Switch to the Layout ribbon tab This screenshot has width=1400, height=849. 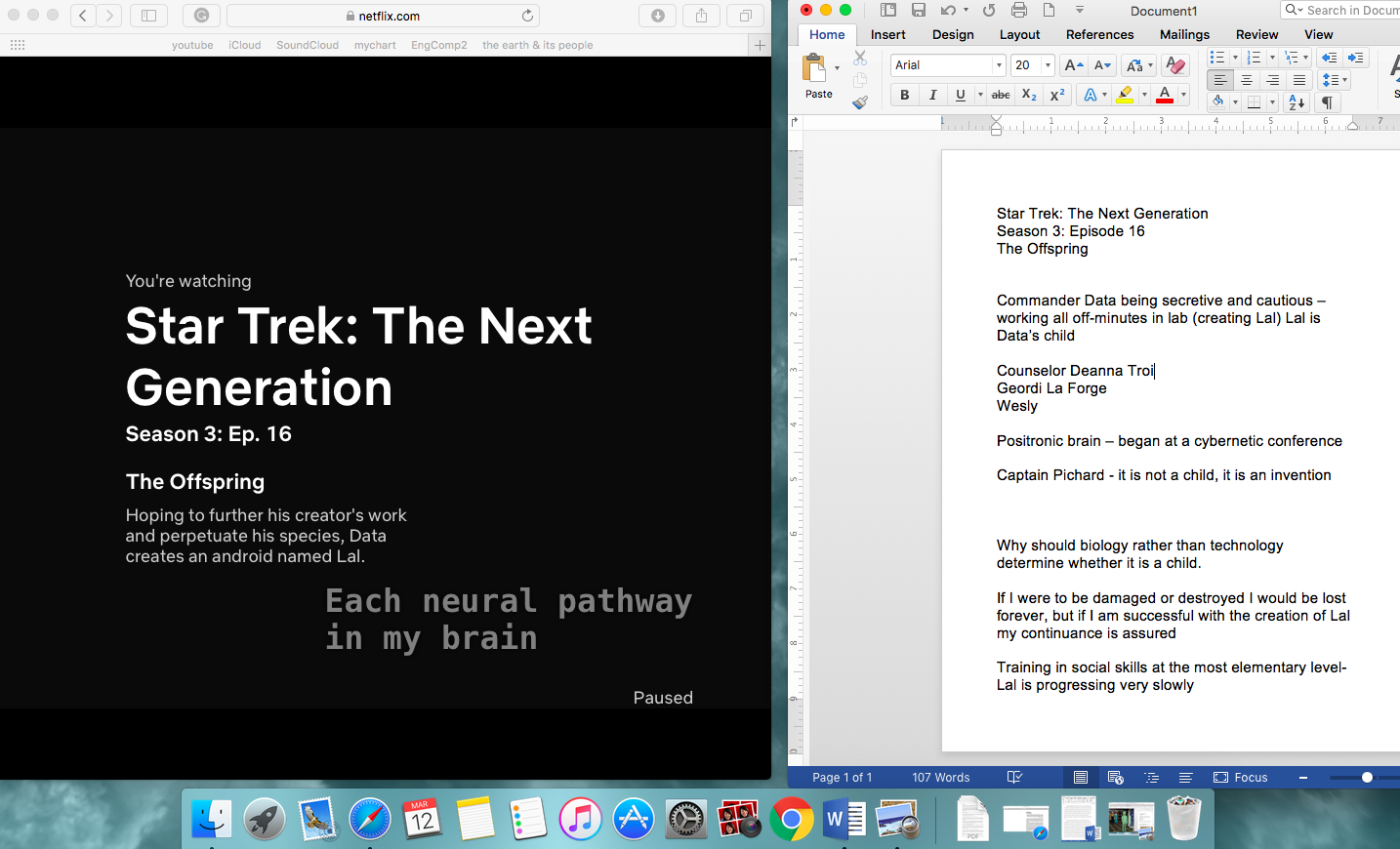pyautogui.click(x=1019, y=34)
